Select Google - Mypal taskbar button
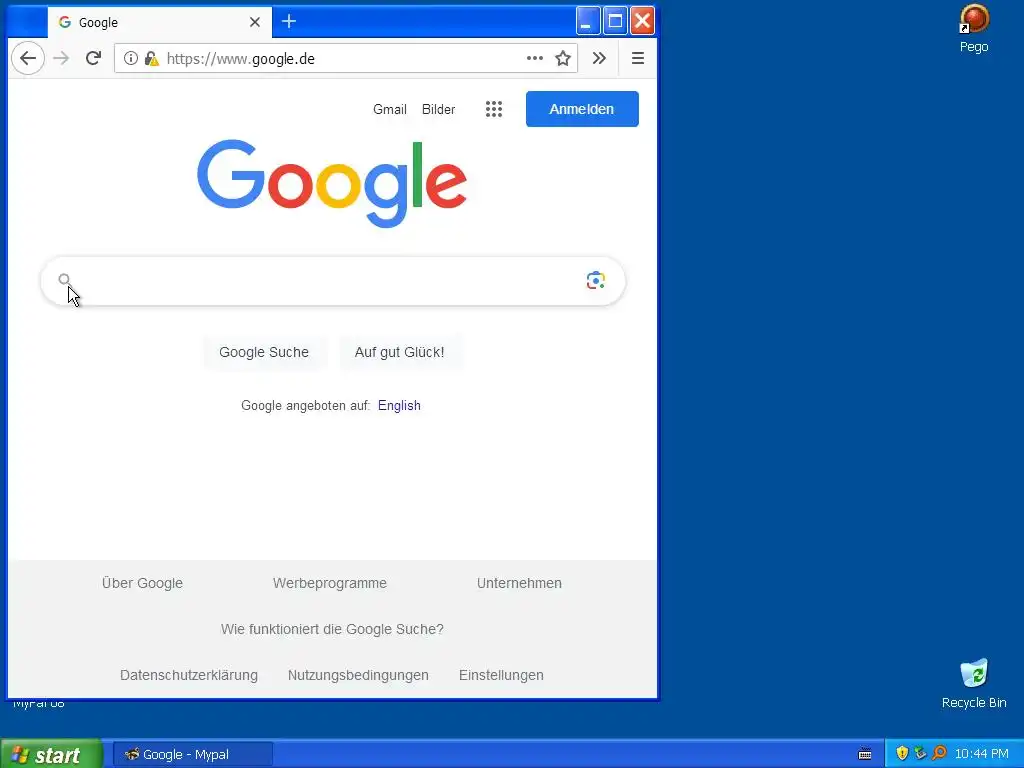Image resolution: width=1024 pixels, height=768 pixels. pyautogui.click(x=193, y=754)
